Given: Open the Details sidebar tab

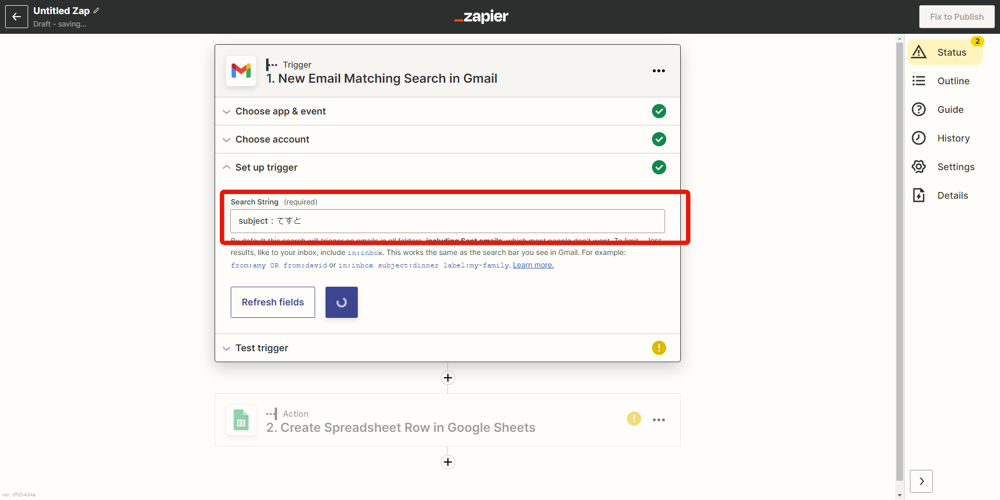Looking at the screenshot, I should tap(941, 196).
